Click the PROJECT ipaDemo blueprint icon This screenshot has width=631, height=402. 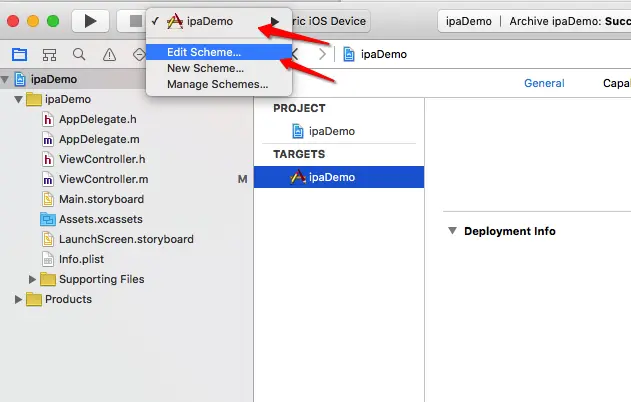point(298,131)
